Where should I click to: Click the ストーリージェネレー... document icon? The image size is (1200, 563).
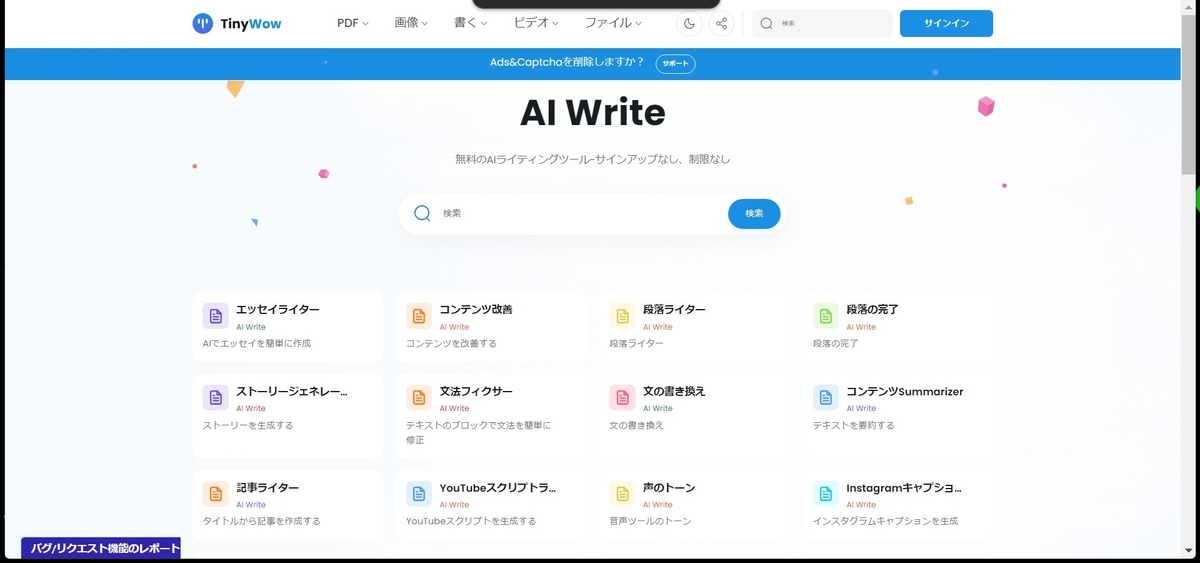[x=215, y=397]
